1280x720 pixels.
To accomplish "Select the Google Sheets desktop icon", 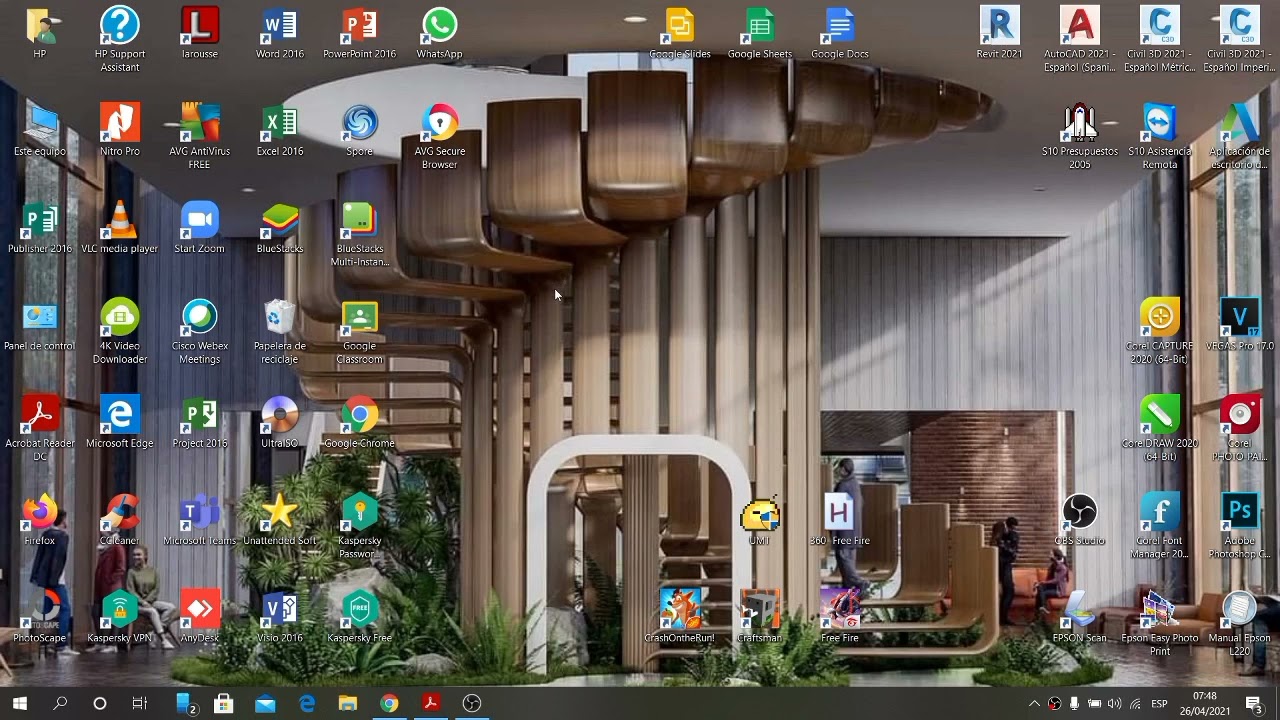I will coord(760,33).
